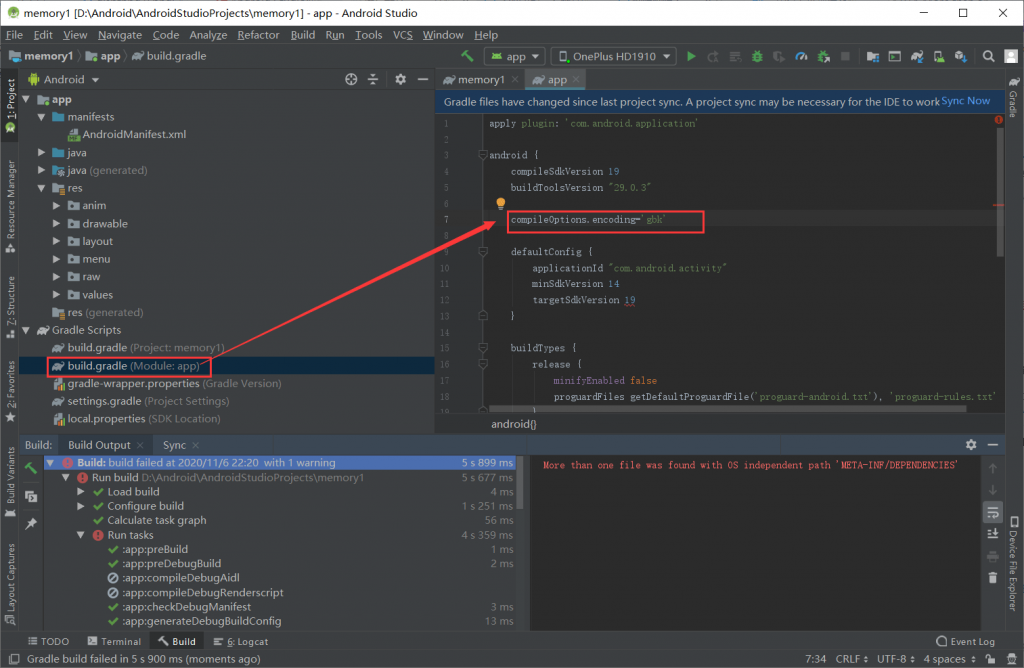Click the Sync Now link
This screenshot has width=1024, height=668.
[965, 101]
